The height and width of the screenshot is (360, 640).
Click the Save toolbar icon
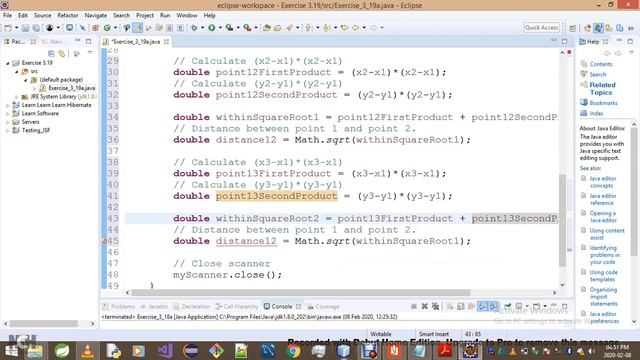25,28
